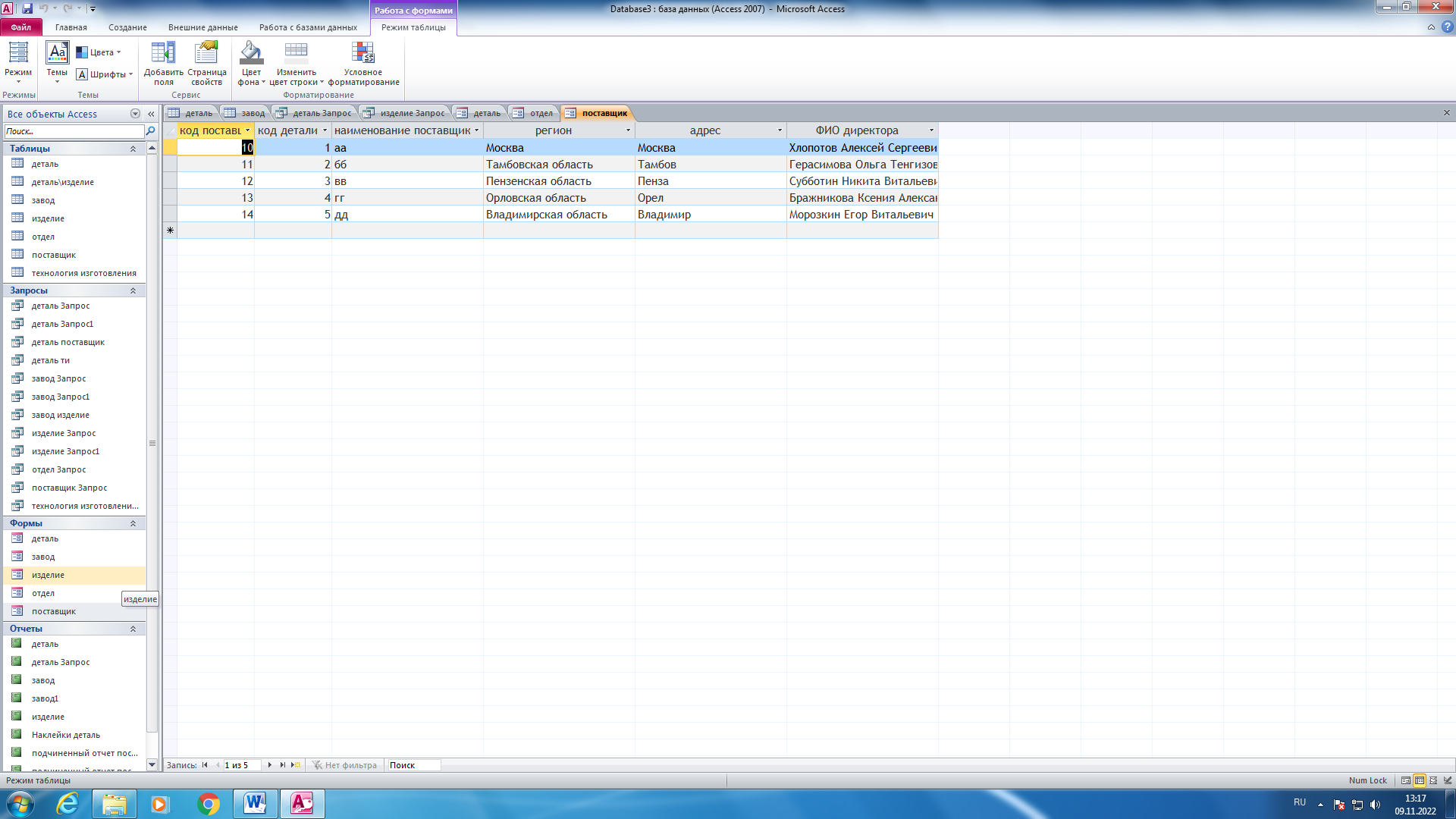Image resolution: width=1456 pixels, height=819 pixels.
Task: Click the Цвет фона paint bucket icon
Action: 251,53
